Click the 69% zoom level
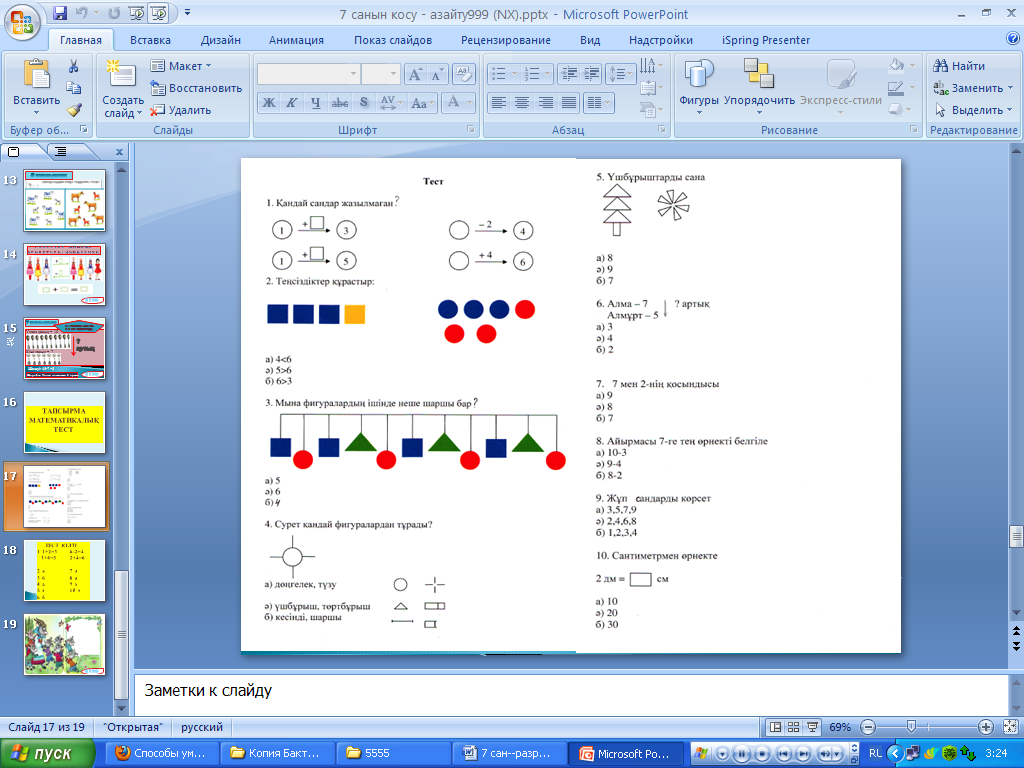This screenshot has width=1024, height=768. coord(839,727)
